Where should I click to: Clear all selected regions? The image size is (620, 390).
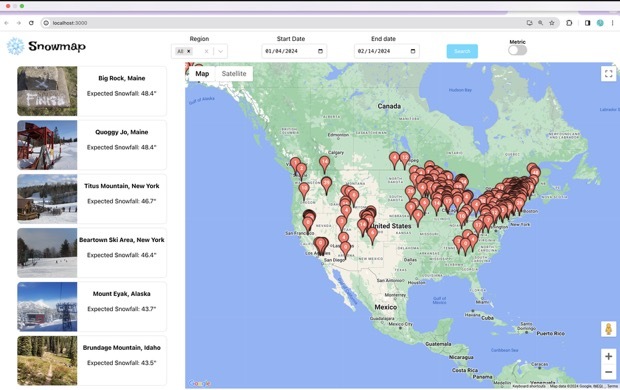coord(206,51)
